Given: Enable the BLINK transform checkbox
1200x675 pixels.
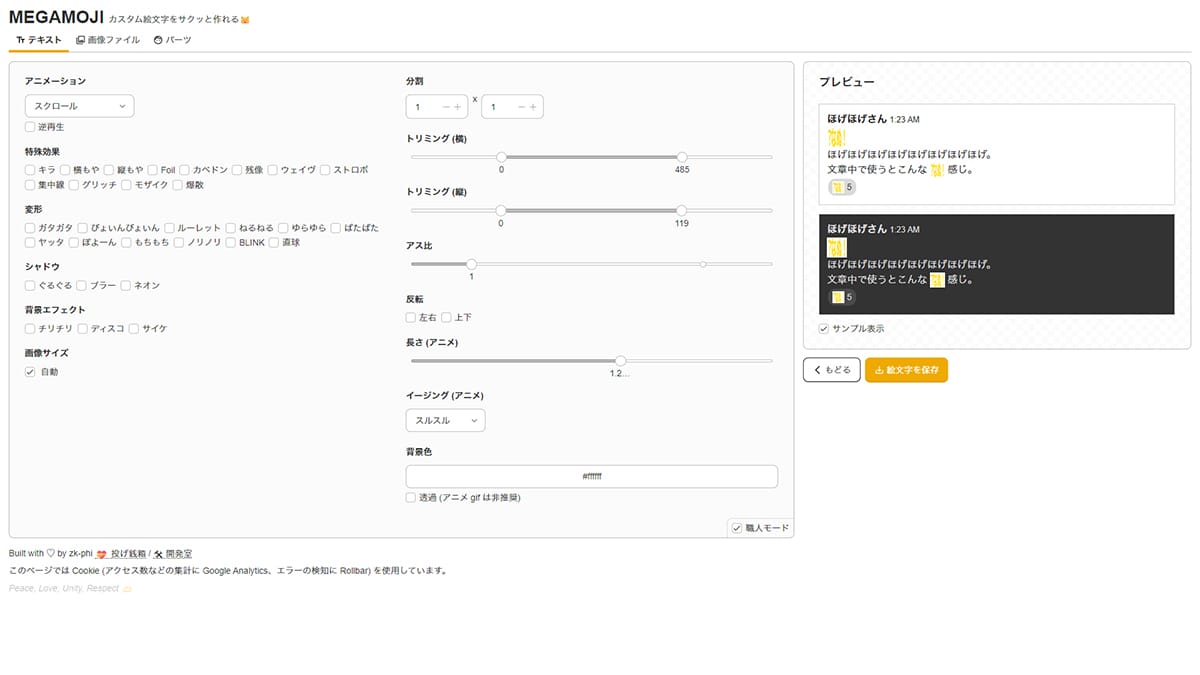Looking at the screenshot, I should click(x=231, y=242).
